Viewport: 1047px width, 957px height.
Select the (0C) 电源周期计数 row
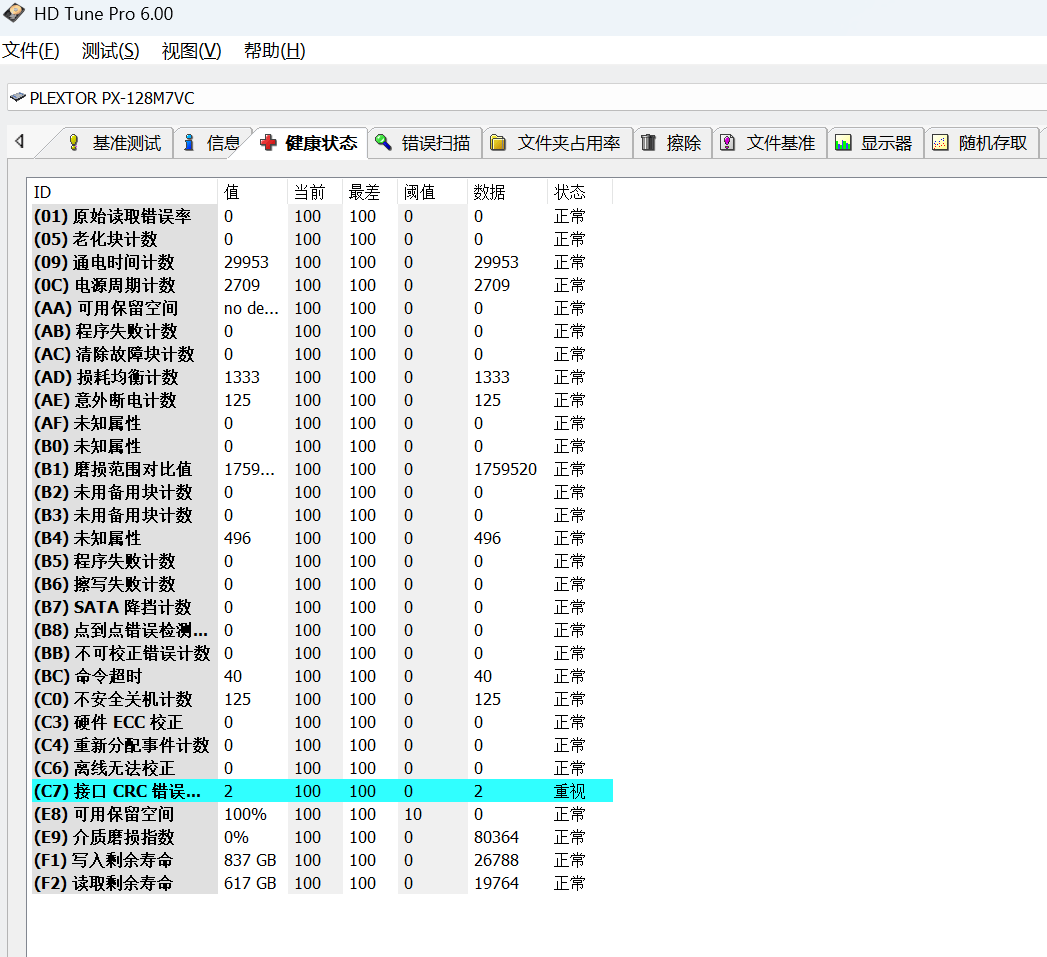(x=322, y=285)
